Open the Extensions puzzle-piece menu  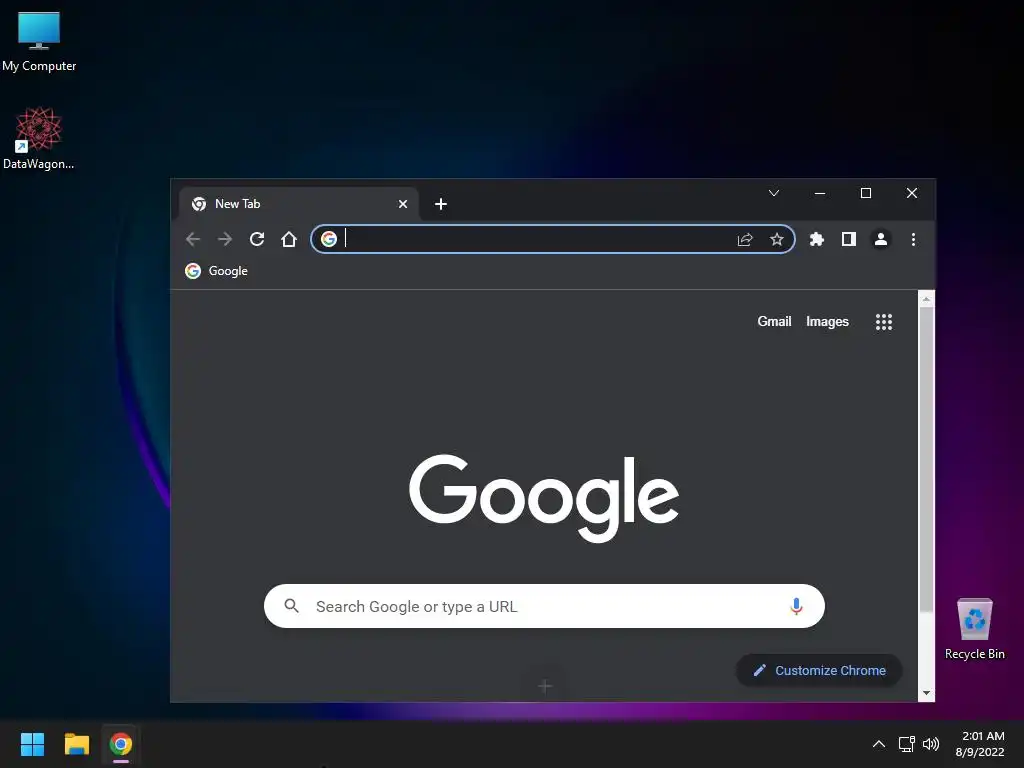[x=816, y=239]
